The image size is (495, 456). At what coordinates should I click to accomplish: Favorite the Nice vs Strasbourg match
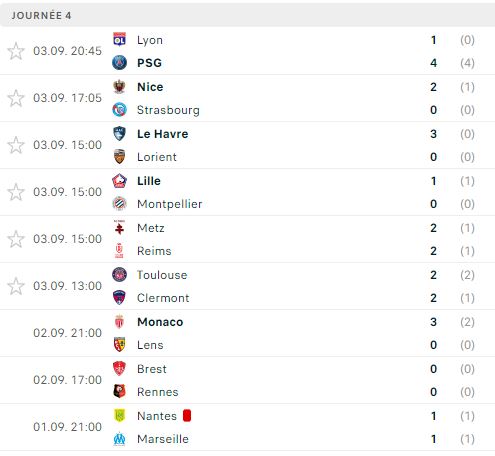tap(16, 98)
